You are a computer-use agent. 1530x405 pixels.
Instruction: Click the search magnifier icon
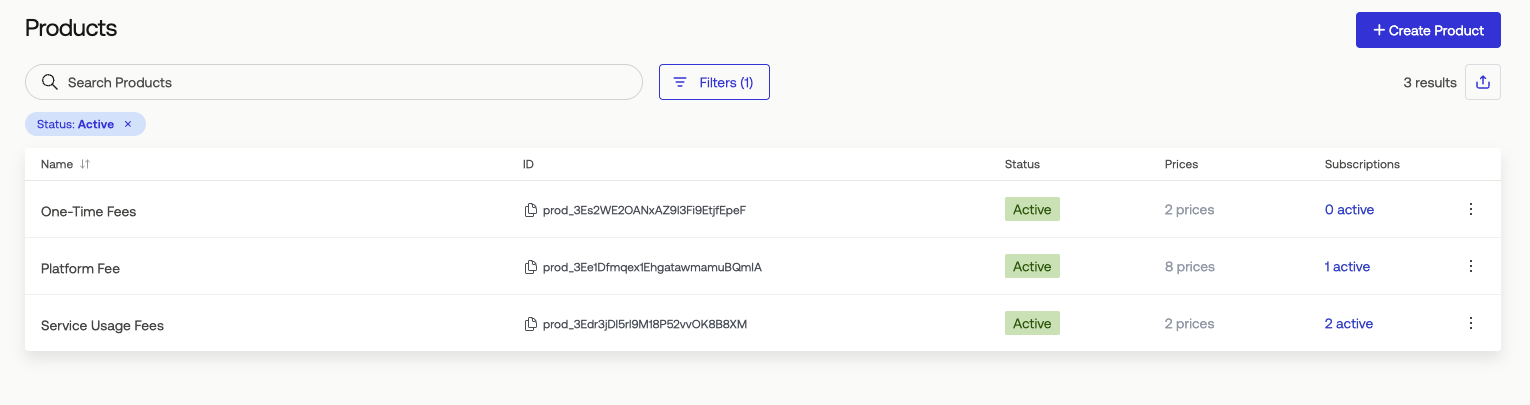[x=50, y=82]
